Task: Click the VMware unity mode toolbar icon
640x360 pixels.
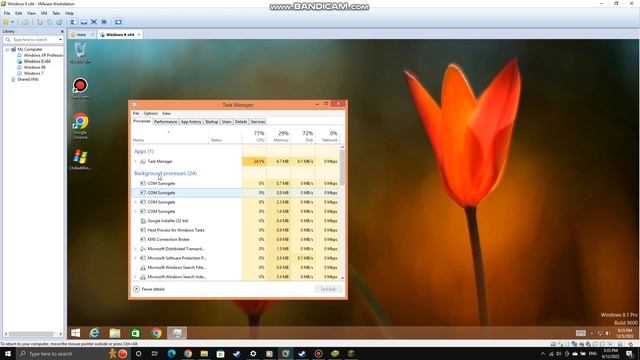Action: coord(104,22)
